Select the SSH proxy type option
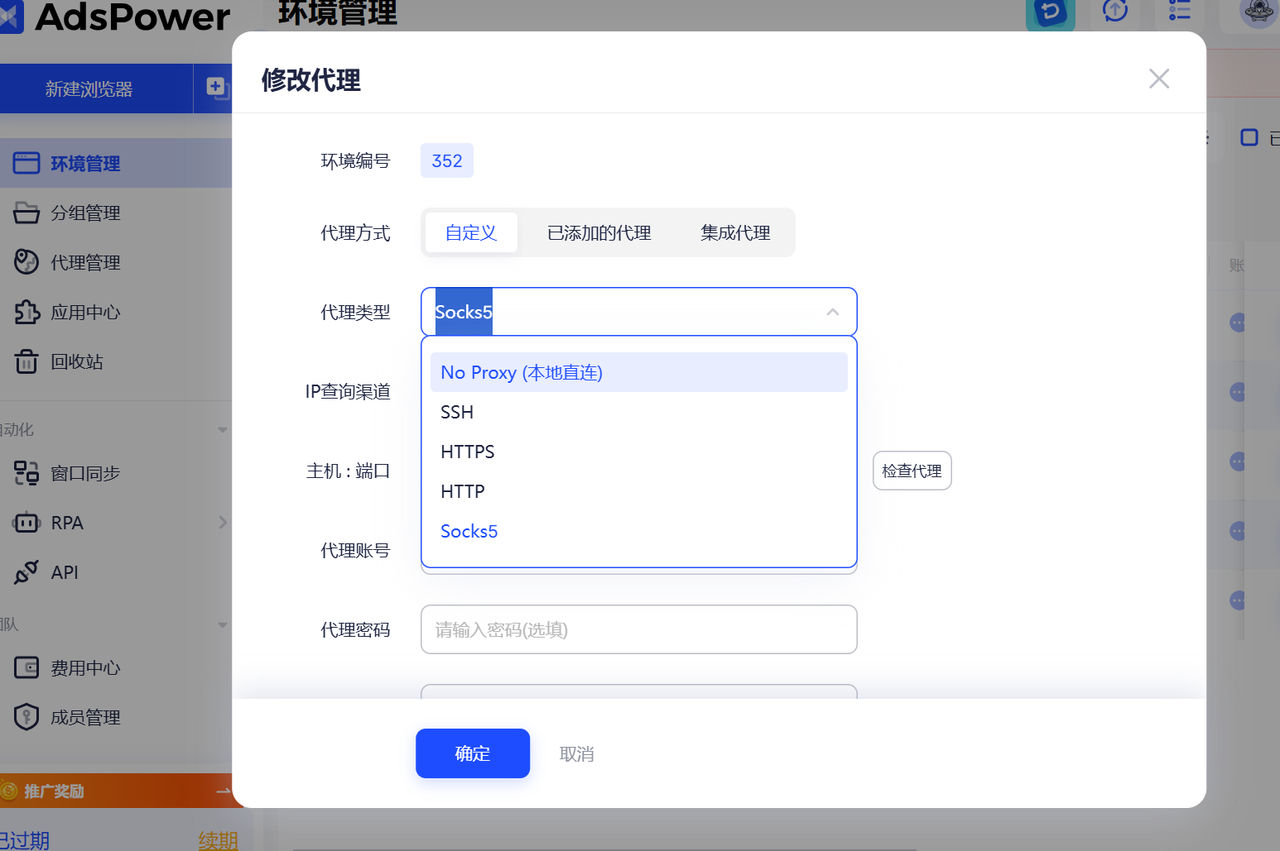Screen dimensions: 1280x851 456,411
